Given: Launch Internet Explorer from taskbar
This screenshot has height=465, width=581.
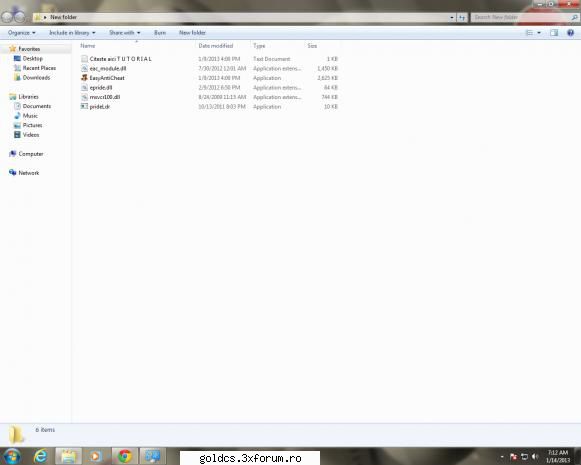Looking at the screenshot, I should [x=40, y=456].
